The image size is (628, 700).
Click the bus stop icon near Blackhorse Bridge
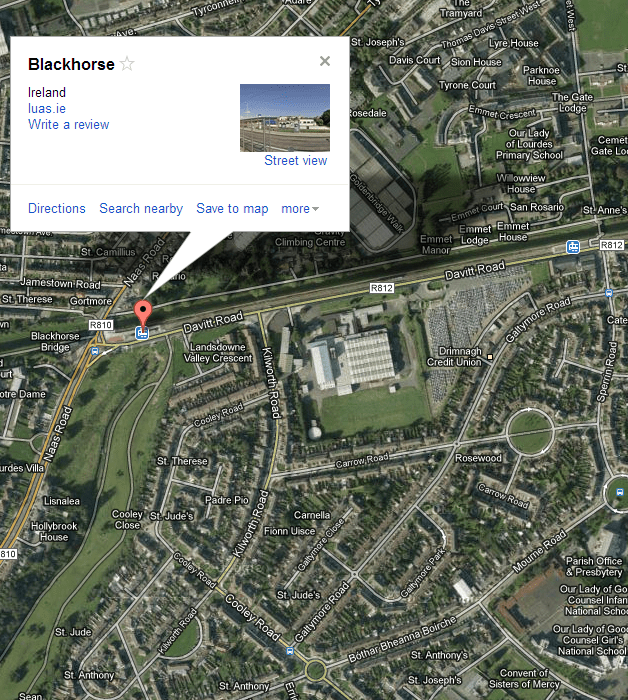point(95,351)
